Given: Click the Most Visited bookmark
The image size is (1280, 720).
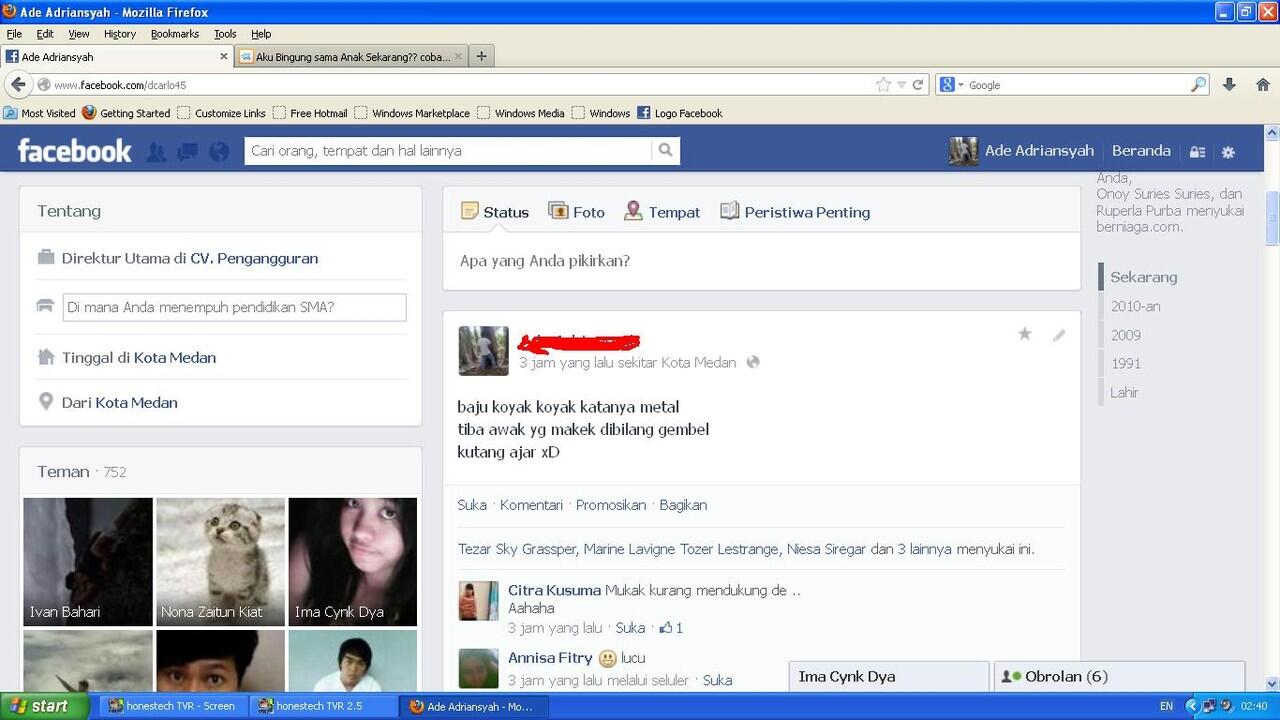Looking at the screenshot, I should point(40,113).
